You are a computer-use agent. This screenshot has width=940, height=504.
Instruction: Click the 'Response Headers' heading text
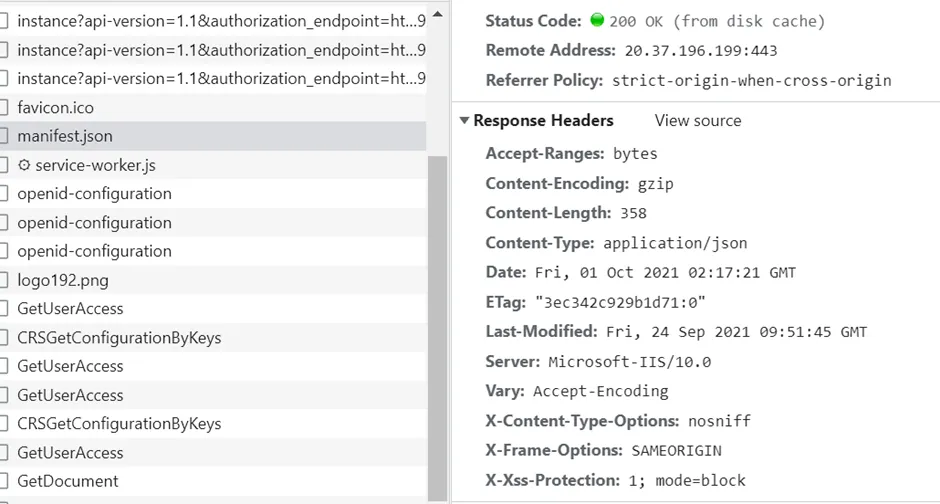543,120
